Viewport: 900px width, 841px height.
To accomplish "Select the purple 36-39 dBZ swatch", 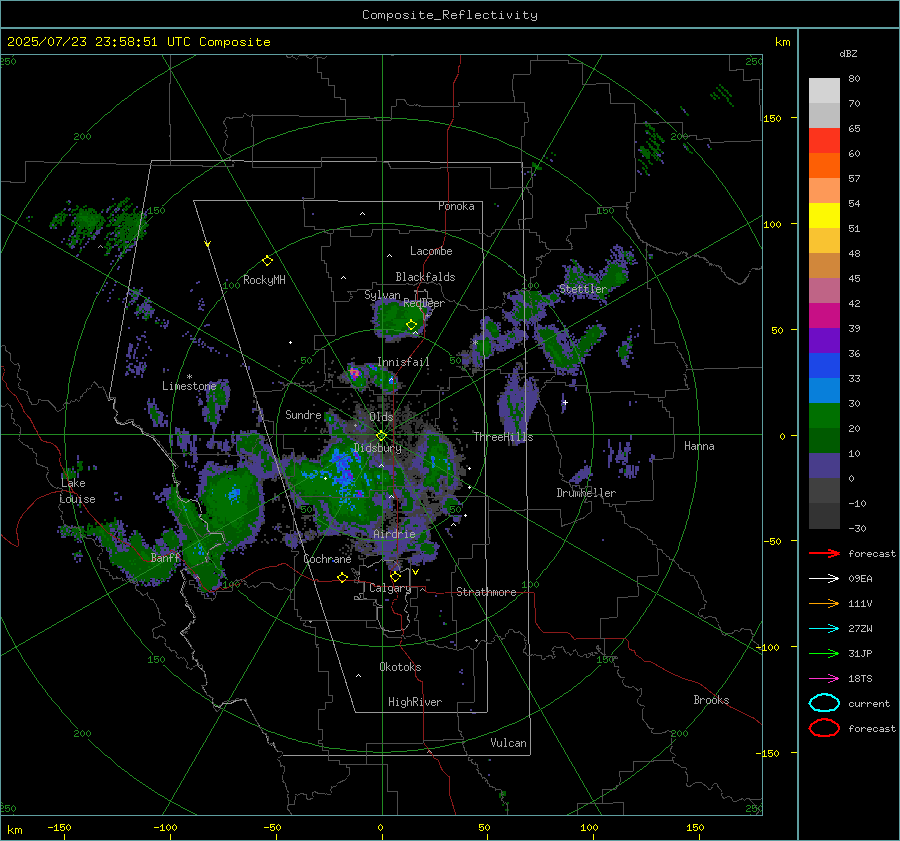I will (824, 341).
